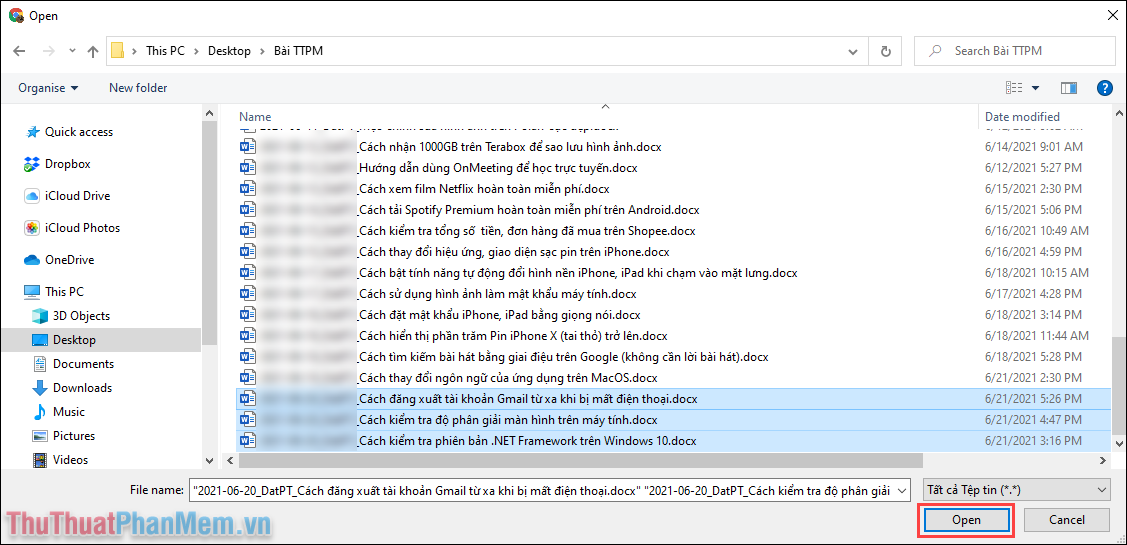Expand the view options dropdown arrow

pyautogui.click(x=1035, y=88)
